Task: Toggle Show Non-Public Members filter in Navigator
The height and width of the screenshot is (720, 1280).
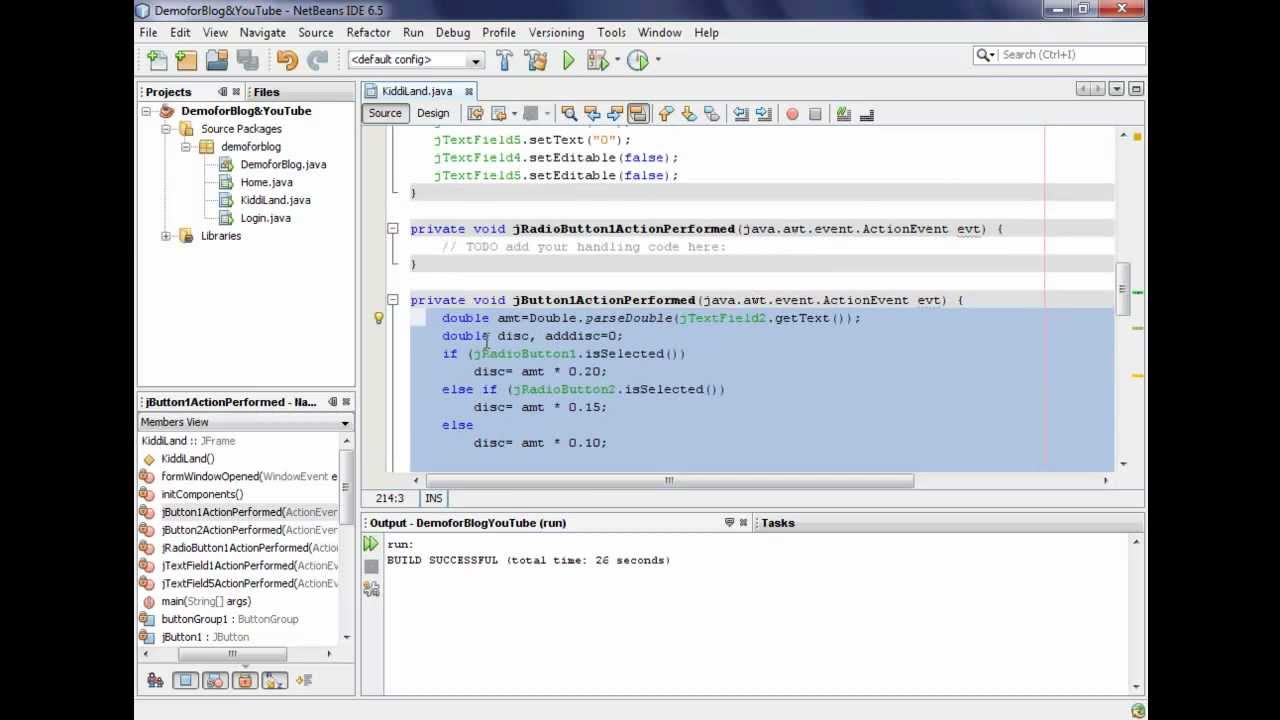Action: pyautogui.click(x=245, y=680)
